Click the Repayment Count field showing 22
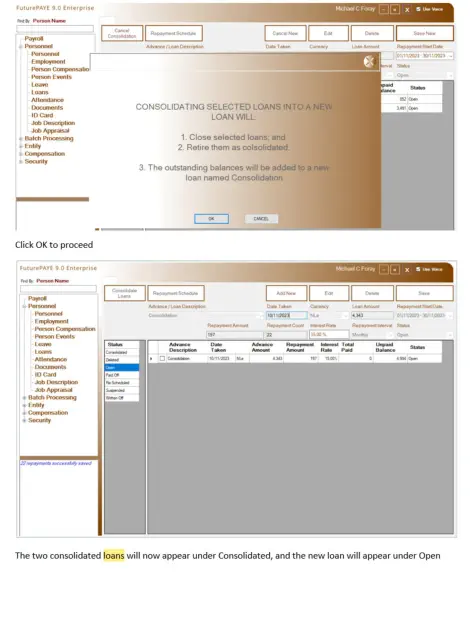470x628 pixels. coord(287,335)
